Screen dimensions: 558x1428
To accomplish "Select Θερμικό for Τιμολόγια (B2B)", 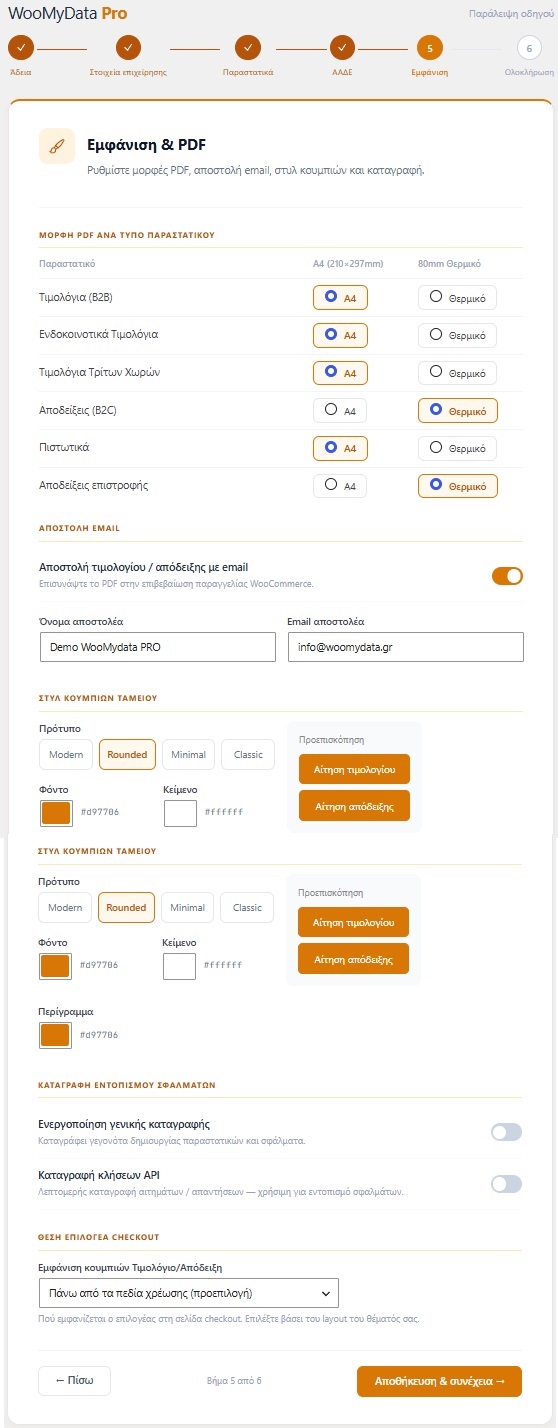I will click(x=457, y=297).
